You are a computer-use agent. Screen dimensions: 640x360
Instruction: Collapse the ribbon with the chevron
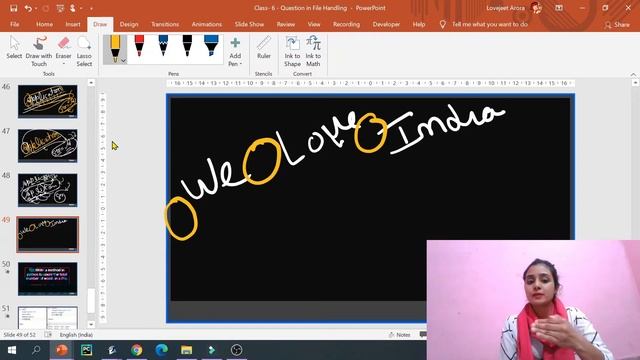633,74
